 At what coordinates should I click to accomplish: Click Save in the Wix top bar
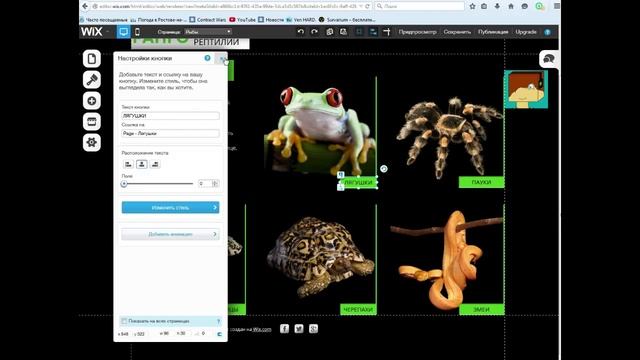[x=457, y=32]
